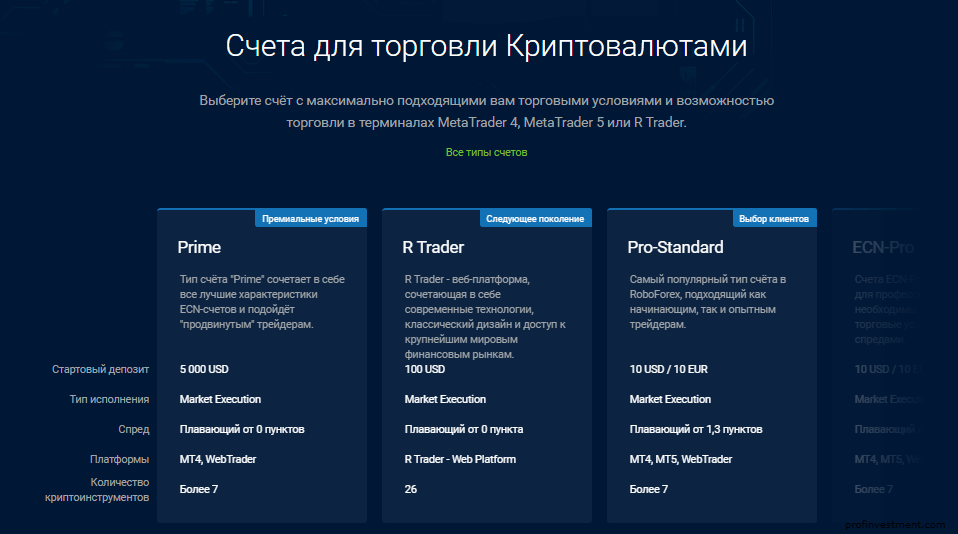Select the Prime account card title

[x=199, y=247]
